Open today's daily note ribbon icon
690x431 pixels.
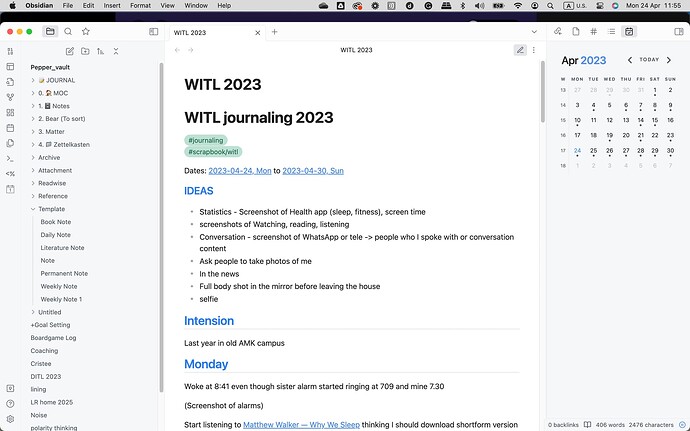click(11, 128)
